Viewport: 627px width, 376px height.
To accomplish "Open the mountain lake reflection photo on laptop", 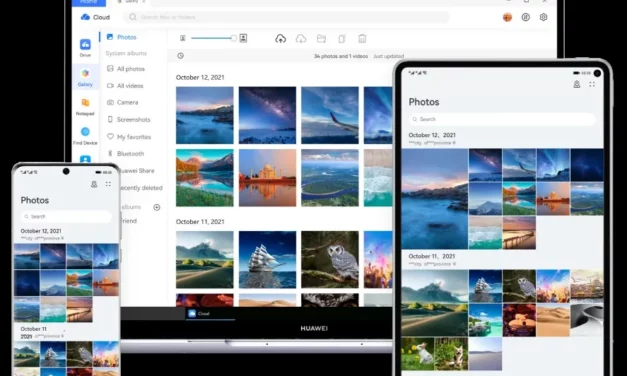I will pyautogui.click(x=205, y=178).
